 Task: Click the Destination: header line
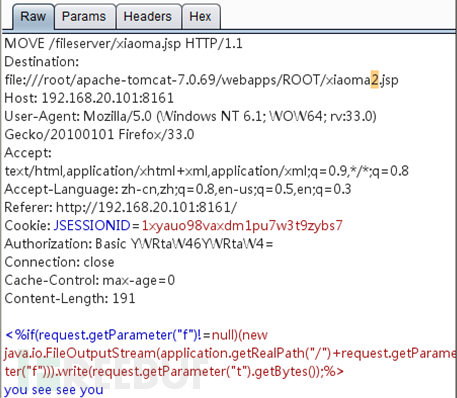pos(42,62)
